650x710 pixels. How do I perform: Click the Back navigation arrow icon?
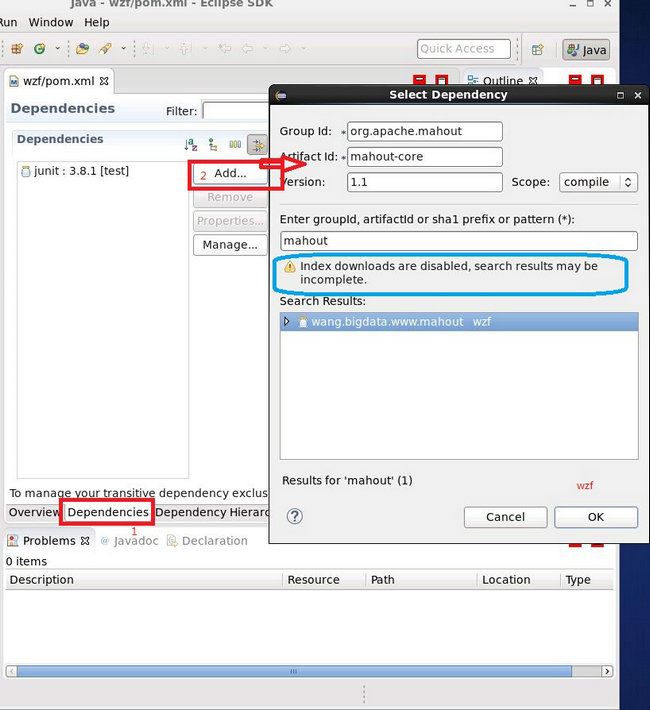tap(247, 48)
